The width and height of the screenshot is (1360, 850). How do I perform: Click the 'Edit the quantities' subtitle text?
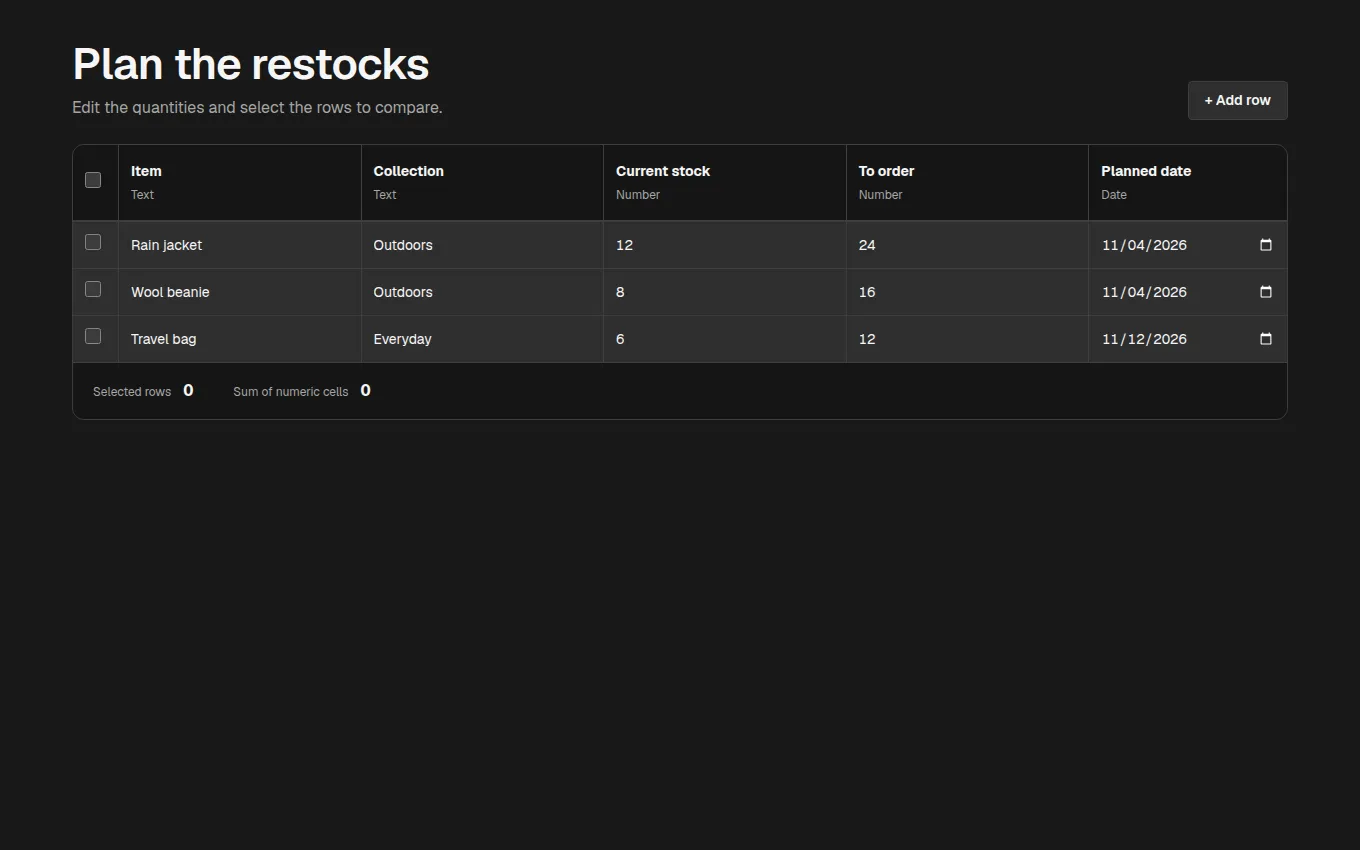(x=257, y=107)
